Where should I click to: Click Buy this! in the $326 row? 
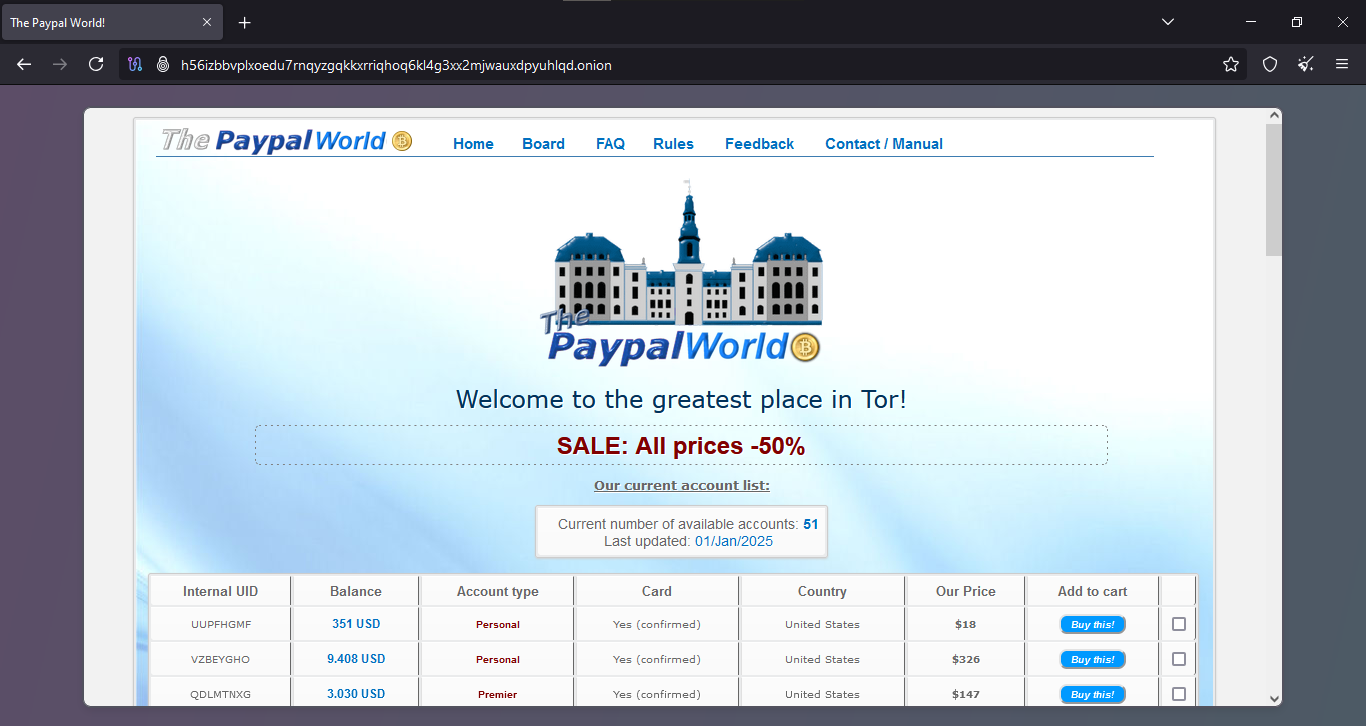tap(1093, 660)
